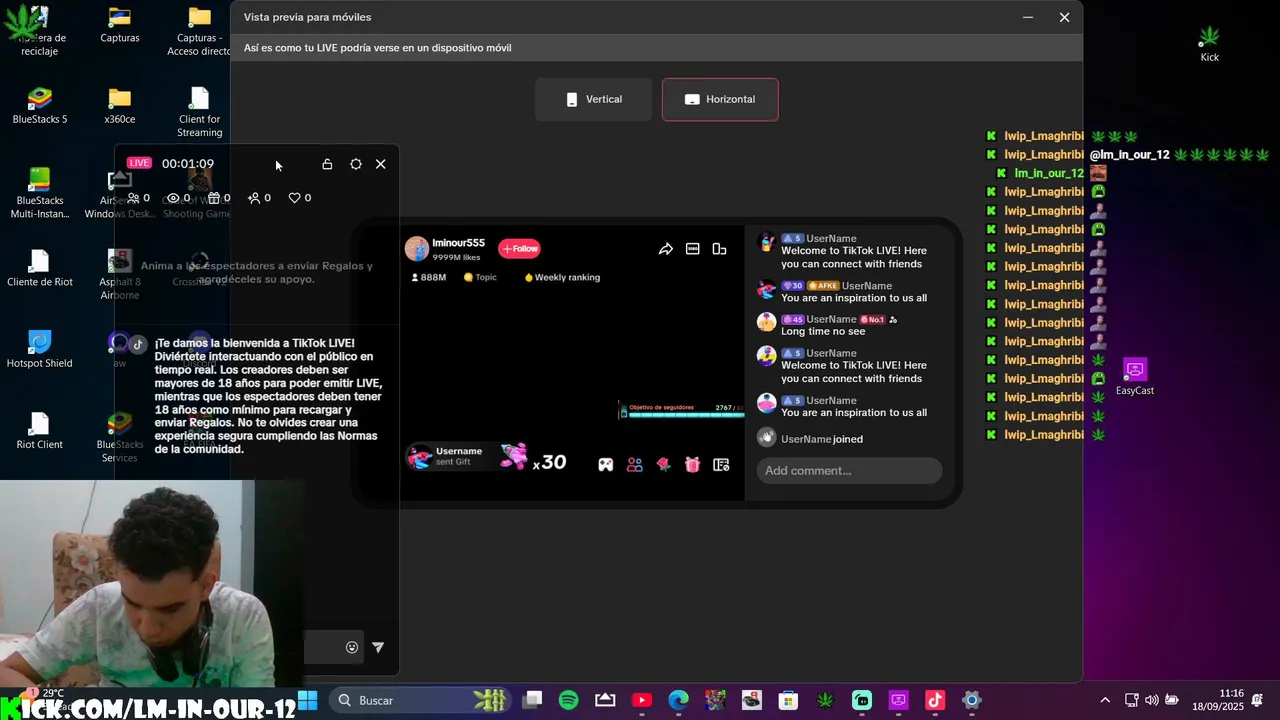Image resolution: width=1280 pixels, height=720 pixels.
Task: Click the Topic tag in preview
Action: 480,277
